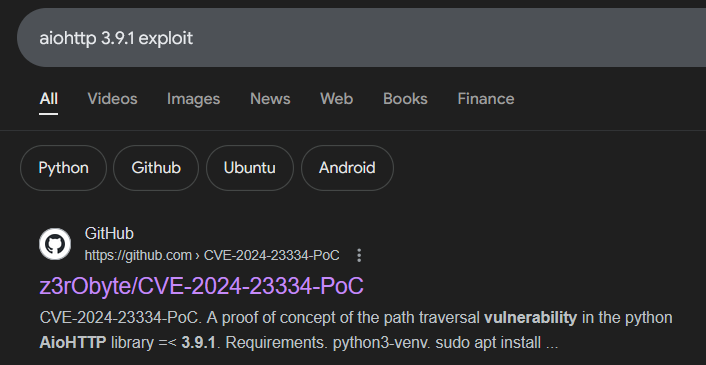706x365 pixels.
Task: Apply the Github filter chip
Action: click(156, 168)
